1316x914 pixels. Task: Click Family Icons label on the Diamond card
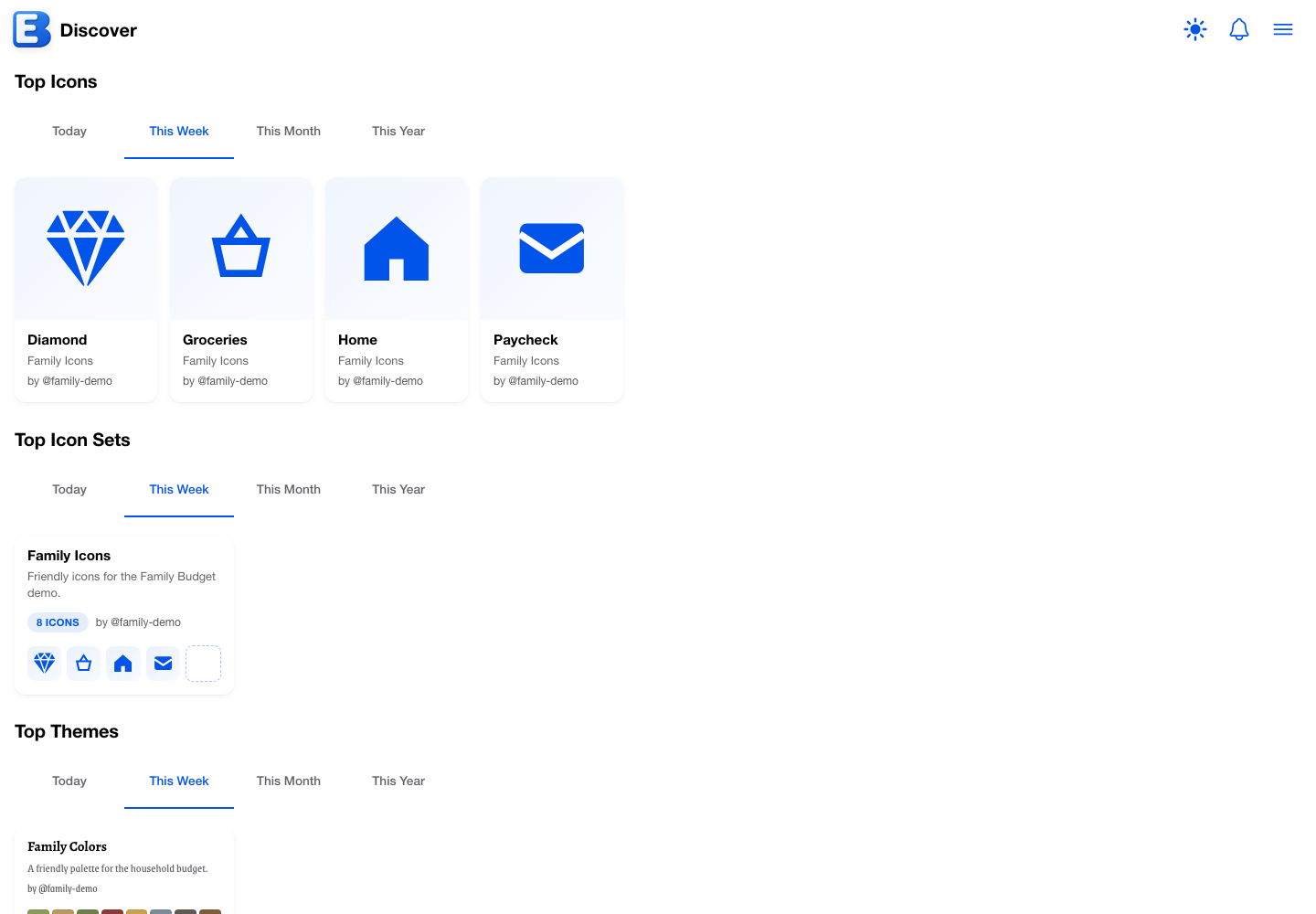(60, 361)
